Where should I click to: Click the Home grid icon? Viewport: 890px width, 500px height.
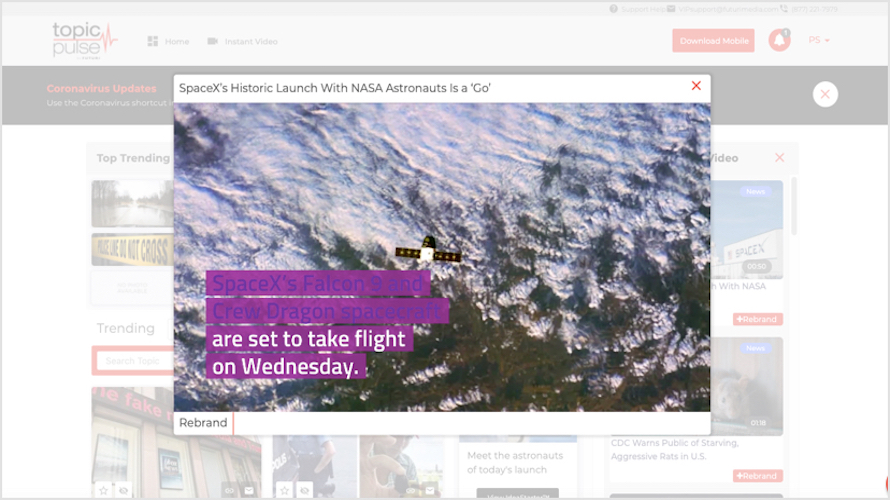click(153, 41)
